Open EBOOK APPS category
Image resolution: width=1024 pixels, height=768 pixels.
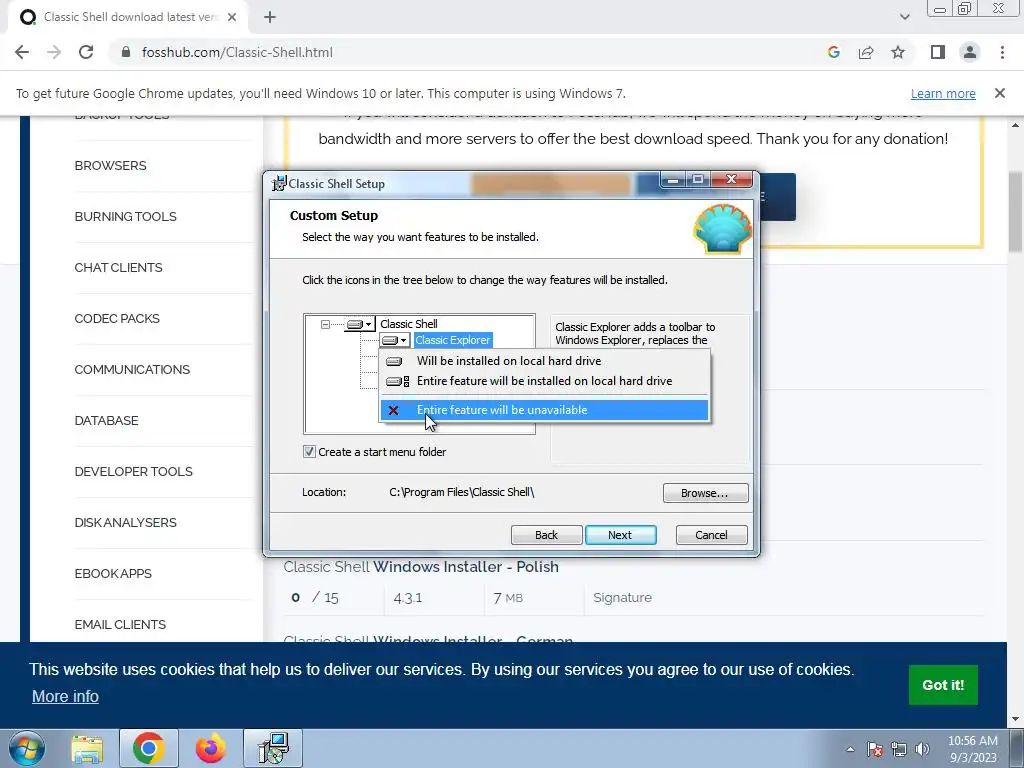(113, 573)
